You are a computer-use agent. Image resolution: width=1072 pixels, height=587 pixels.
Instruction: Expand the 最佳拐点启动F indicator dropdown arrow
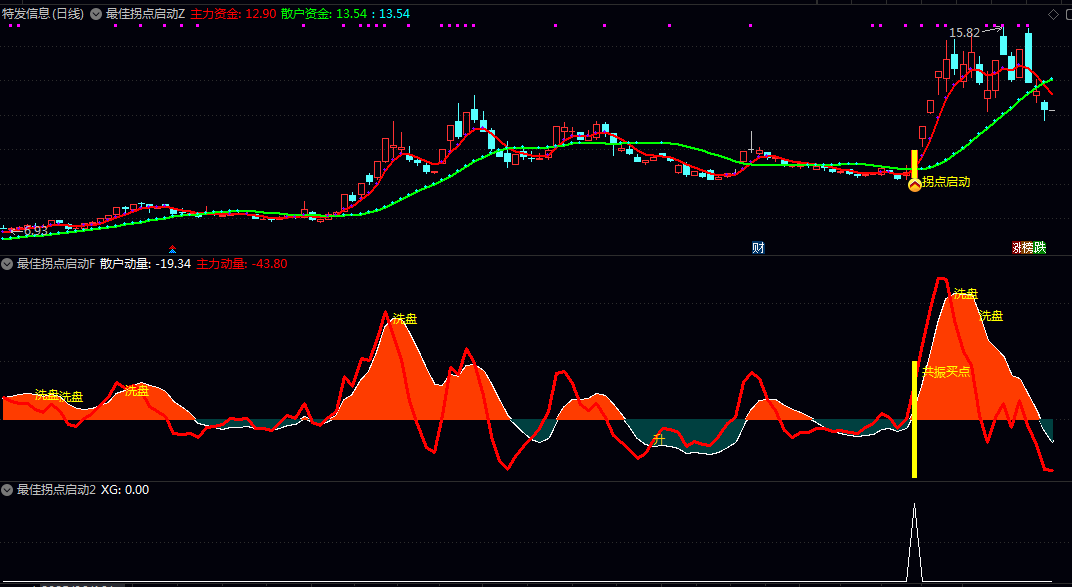8,264
